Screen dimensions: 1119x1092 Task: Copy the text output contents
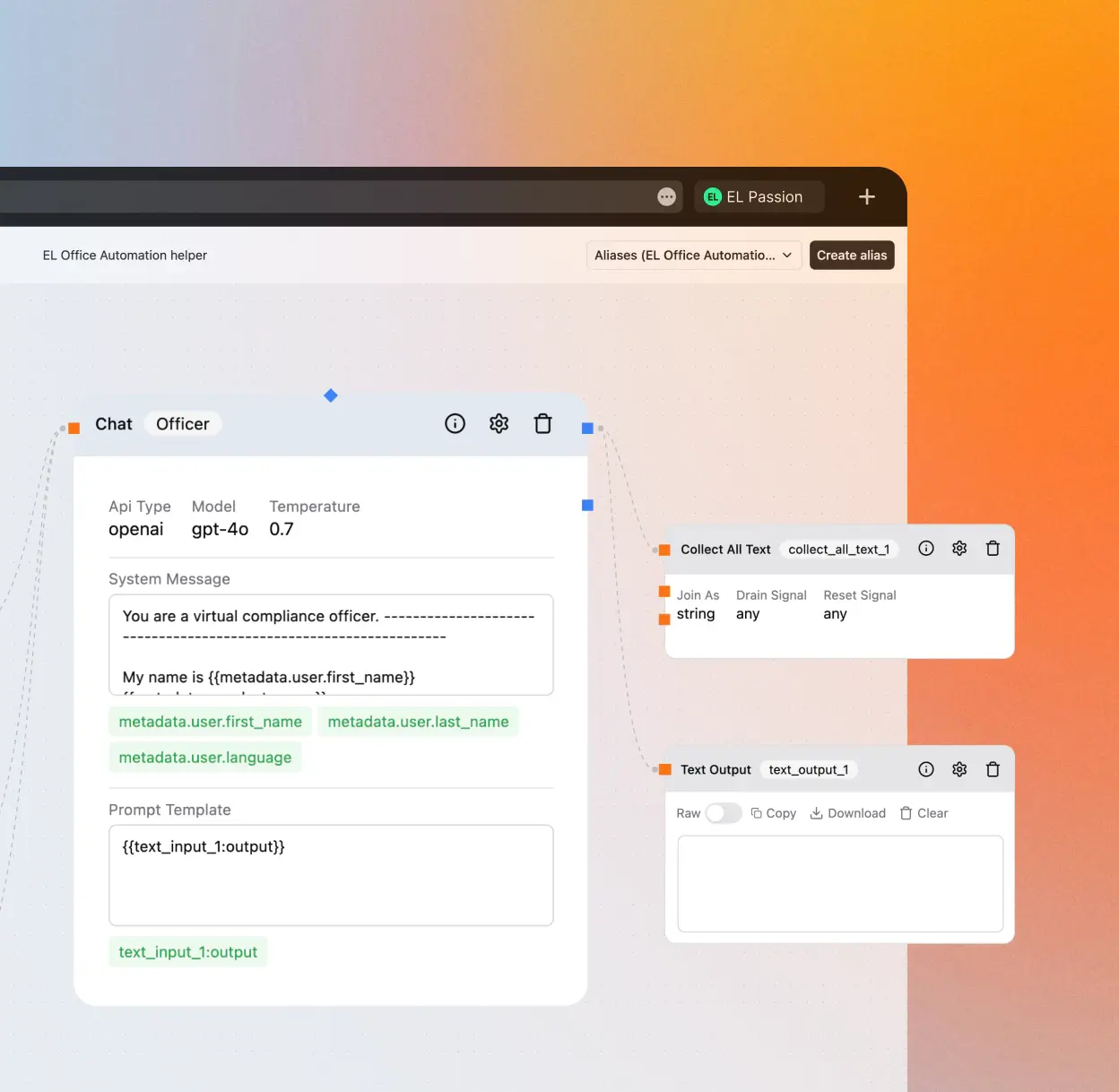pyautogui.click(x=773, y=813)
